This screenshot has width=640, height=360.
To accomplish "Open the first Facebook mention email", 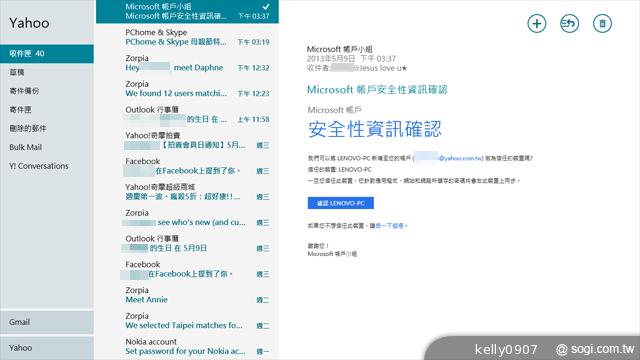I will pos(187,166).
